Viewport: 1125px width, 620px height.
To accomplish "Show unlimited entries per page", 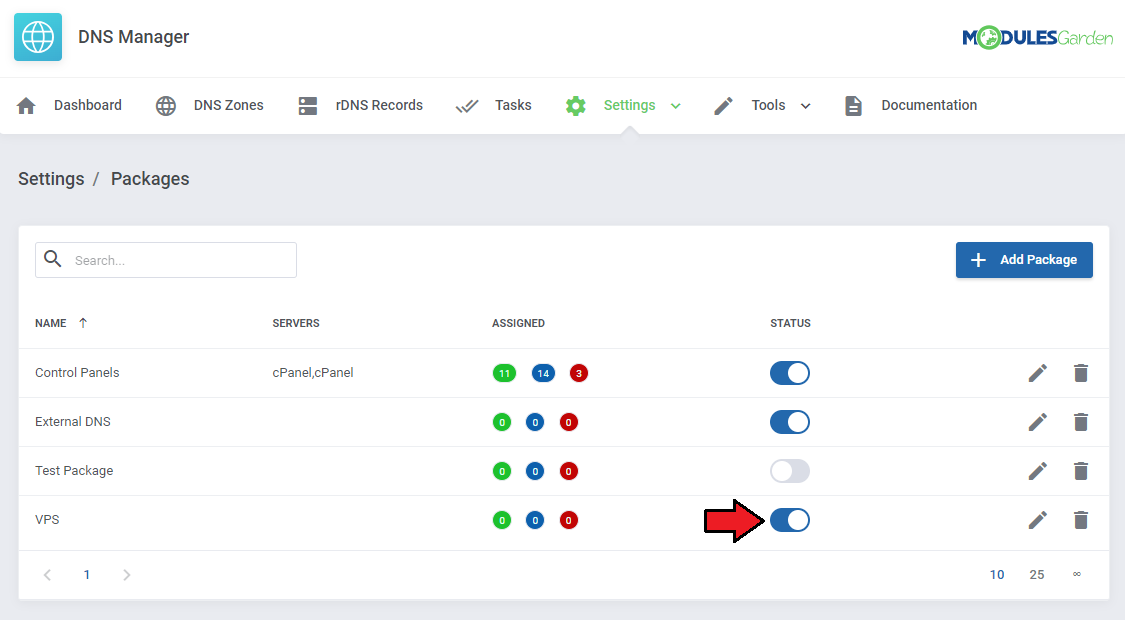I will coord(1076,574).
